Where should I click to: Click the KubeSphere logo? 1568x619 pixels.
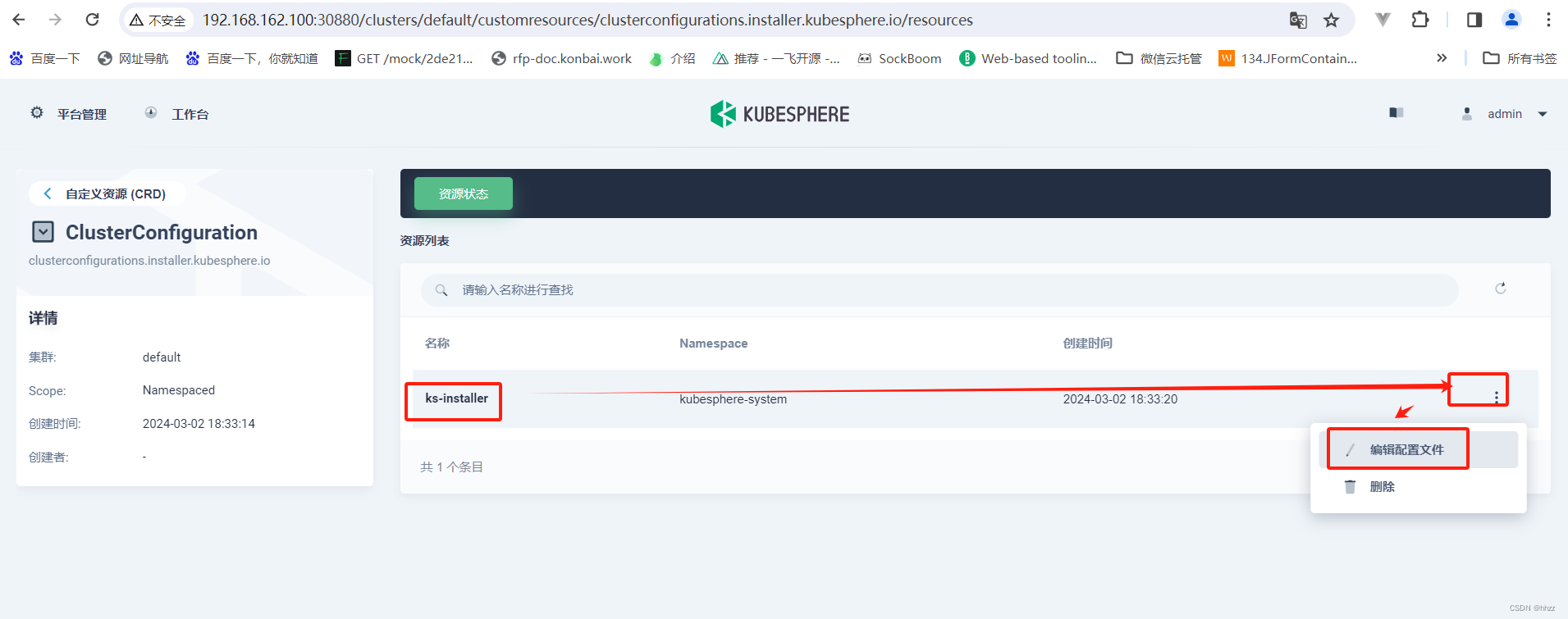779,114
